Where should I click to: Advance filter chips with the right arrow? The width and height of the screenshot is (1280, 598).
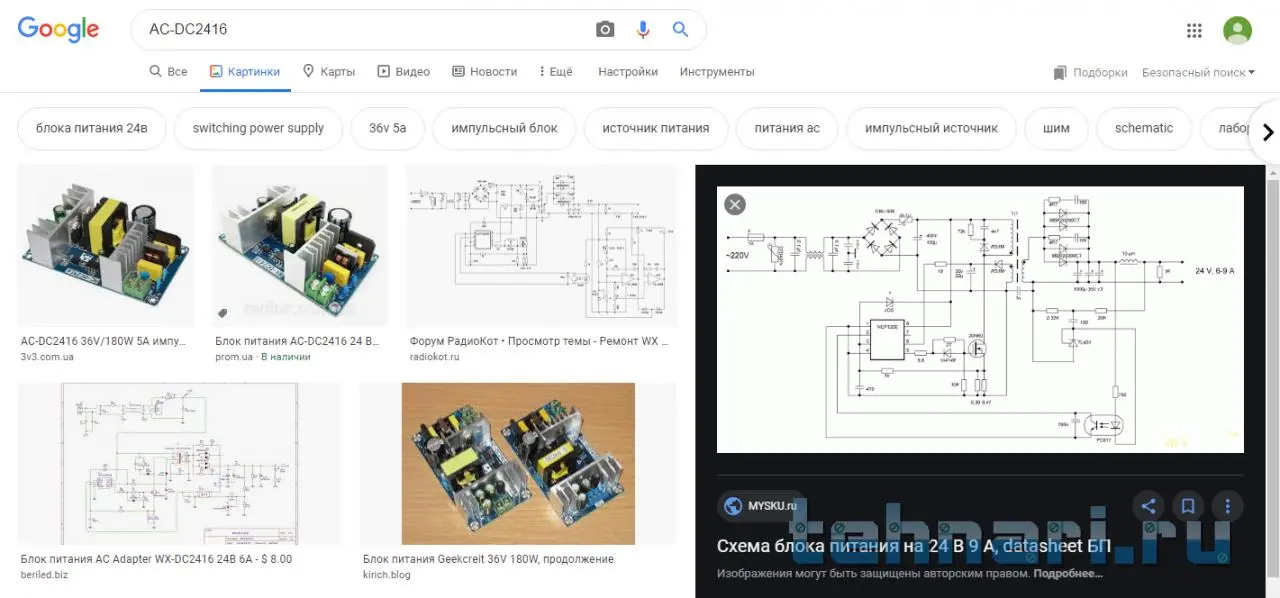[1267, 131]
